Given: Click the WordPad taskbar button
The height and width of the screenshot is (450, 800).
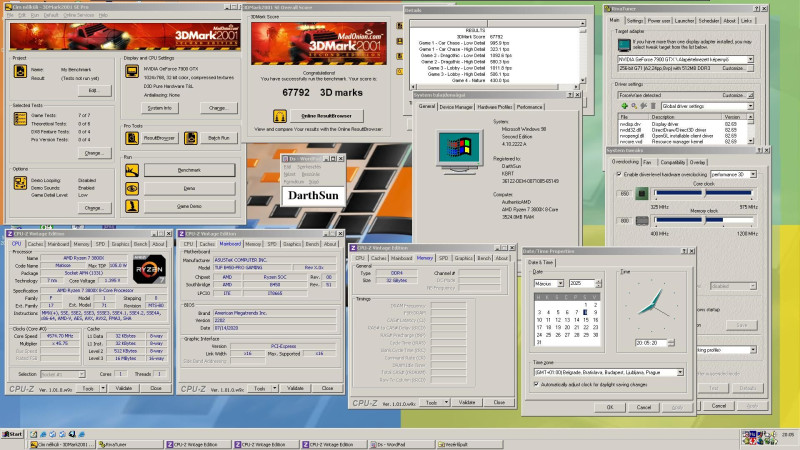Looking at the screenshot, I should click(x=401, y=444).
